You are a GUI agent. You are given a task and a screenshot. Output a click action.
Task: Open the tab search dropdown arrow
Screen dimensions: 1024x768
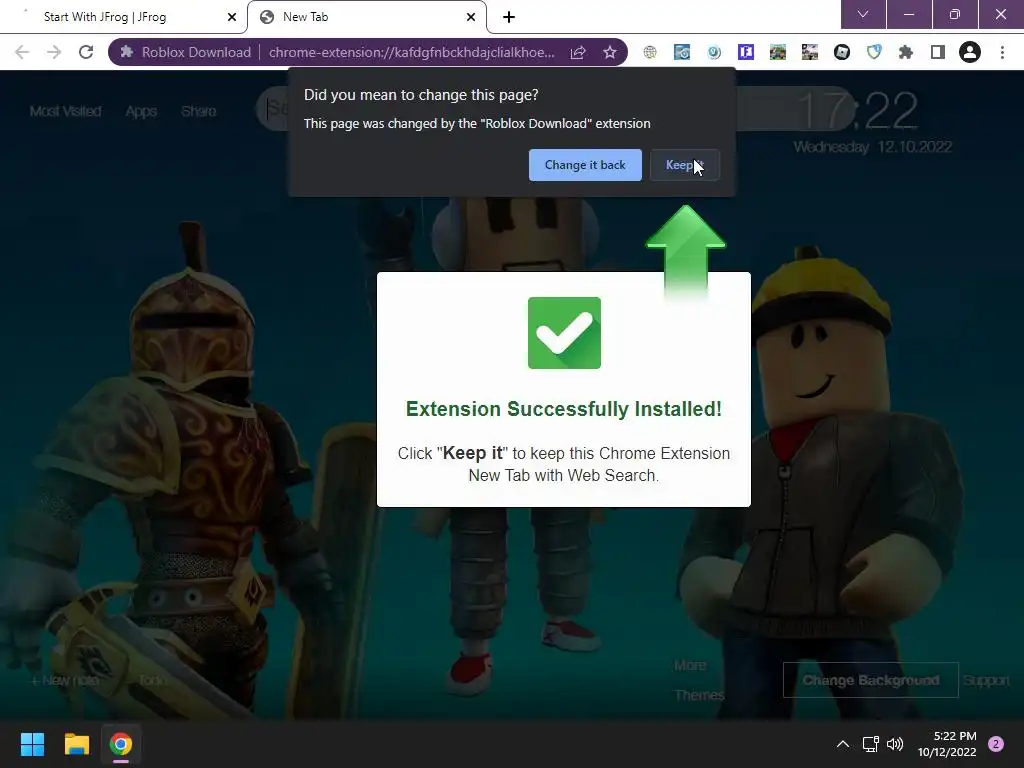863,14
